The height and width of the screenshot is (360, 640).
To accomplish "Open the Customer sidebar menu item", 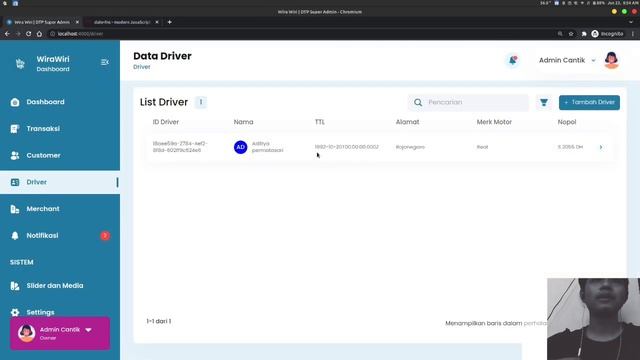I will pyautogui.click(x=60, y=156).
